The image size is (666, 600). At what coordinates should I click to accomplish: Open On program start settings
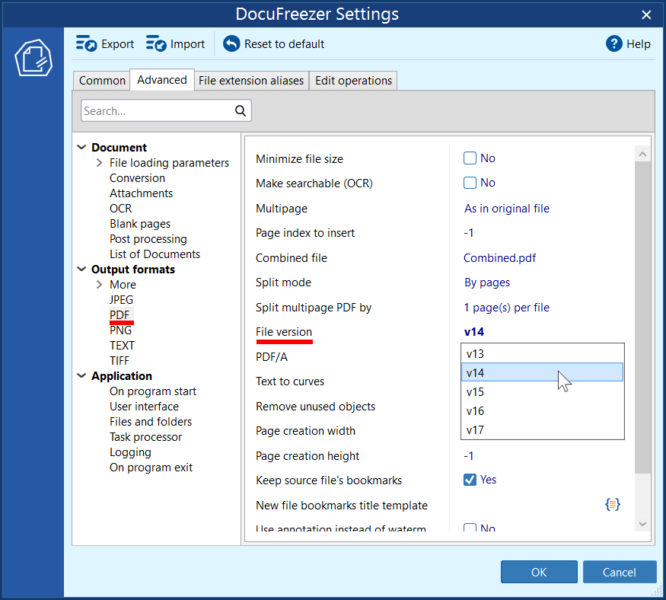[x=153, y=391]
